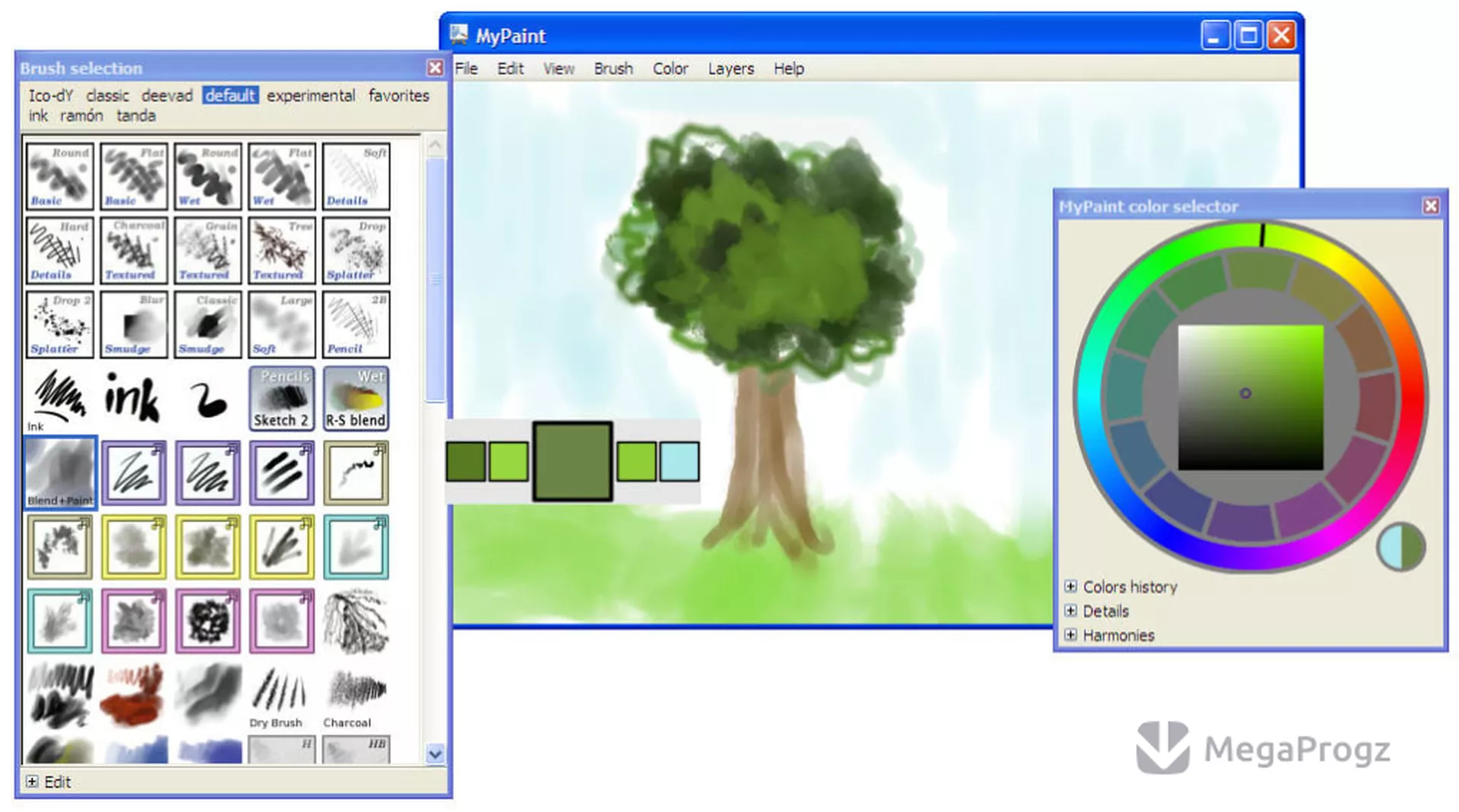Select the Round Basic brush
Image resolution: width=1459 pixels, height=812 pixels.
click(x=59, y=176)
